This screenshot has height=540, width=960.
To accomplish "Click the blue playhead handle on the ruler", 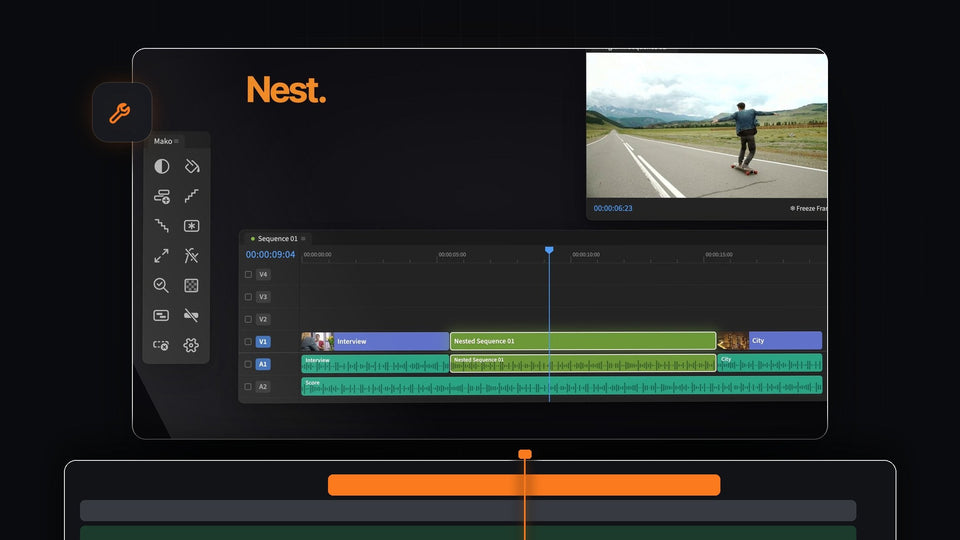I will [549, 250].
